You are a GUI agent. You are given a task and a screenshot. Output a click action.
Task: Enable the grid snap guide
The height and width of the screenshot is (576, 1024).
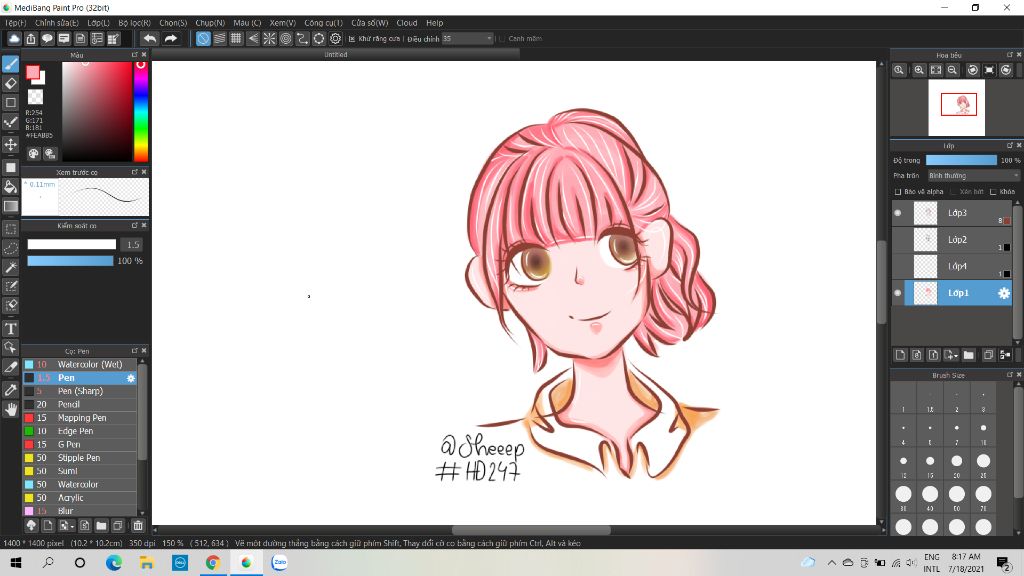pyautogui.click(x=236, y=39)
